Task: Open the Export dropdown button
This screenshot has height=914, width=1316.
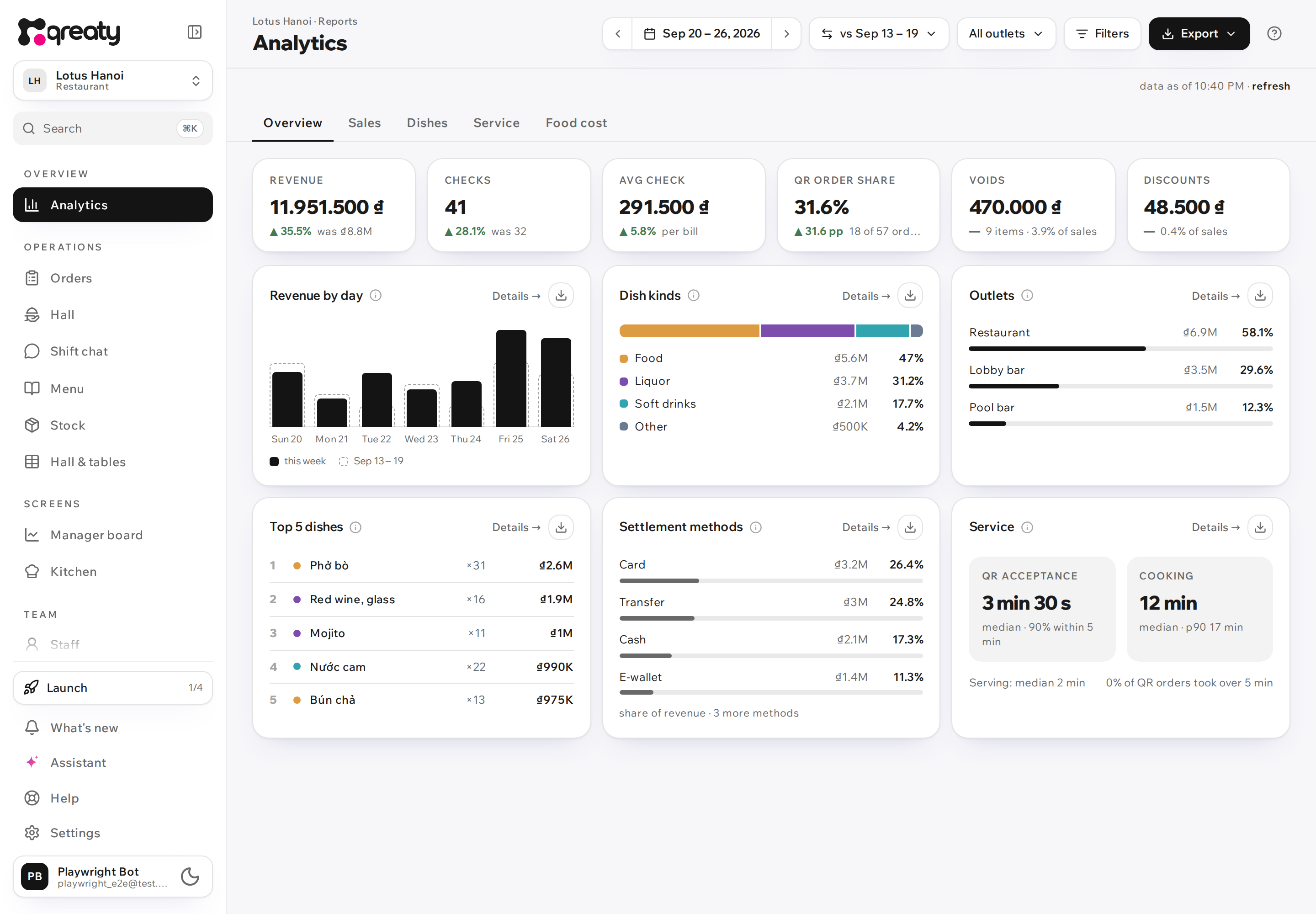Action: pos(1199,34)
